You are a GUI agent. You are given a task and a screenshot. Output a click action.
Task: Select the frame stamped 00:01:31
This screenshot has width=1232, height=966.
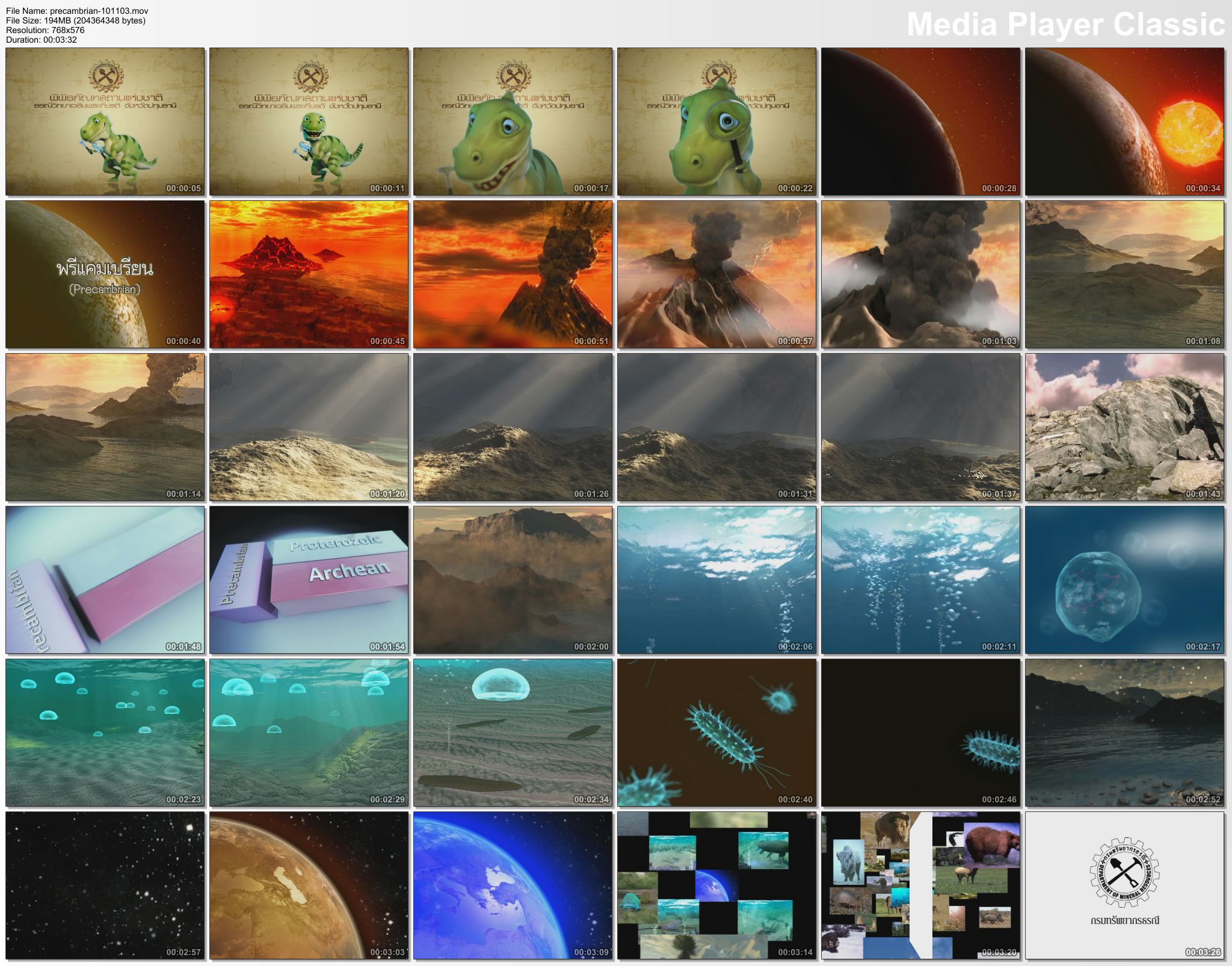point(717,427)
